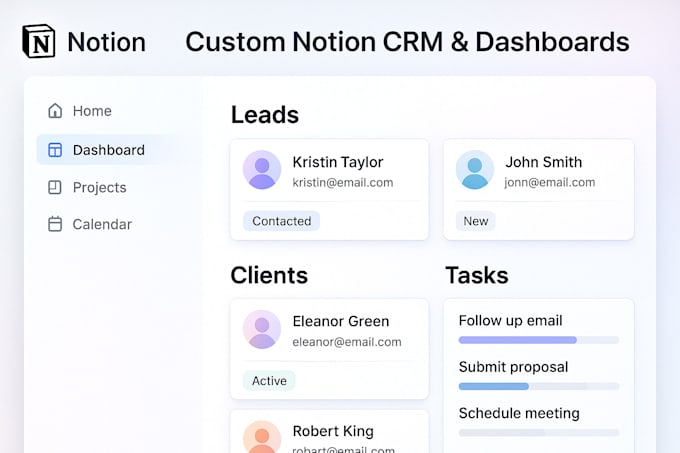The image size is (680, 453).
Task: Click the Contacted status tag
Action: click(281, 221)
